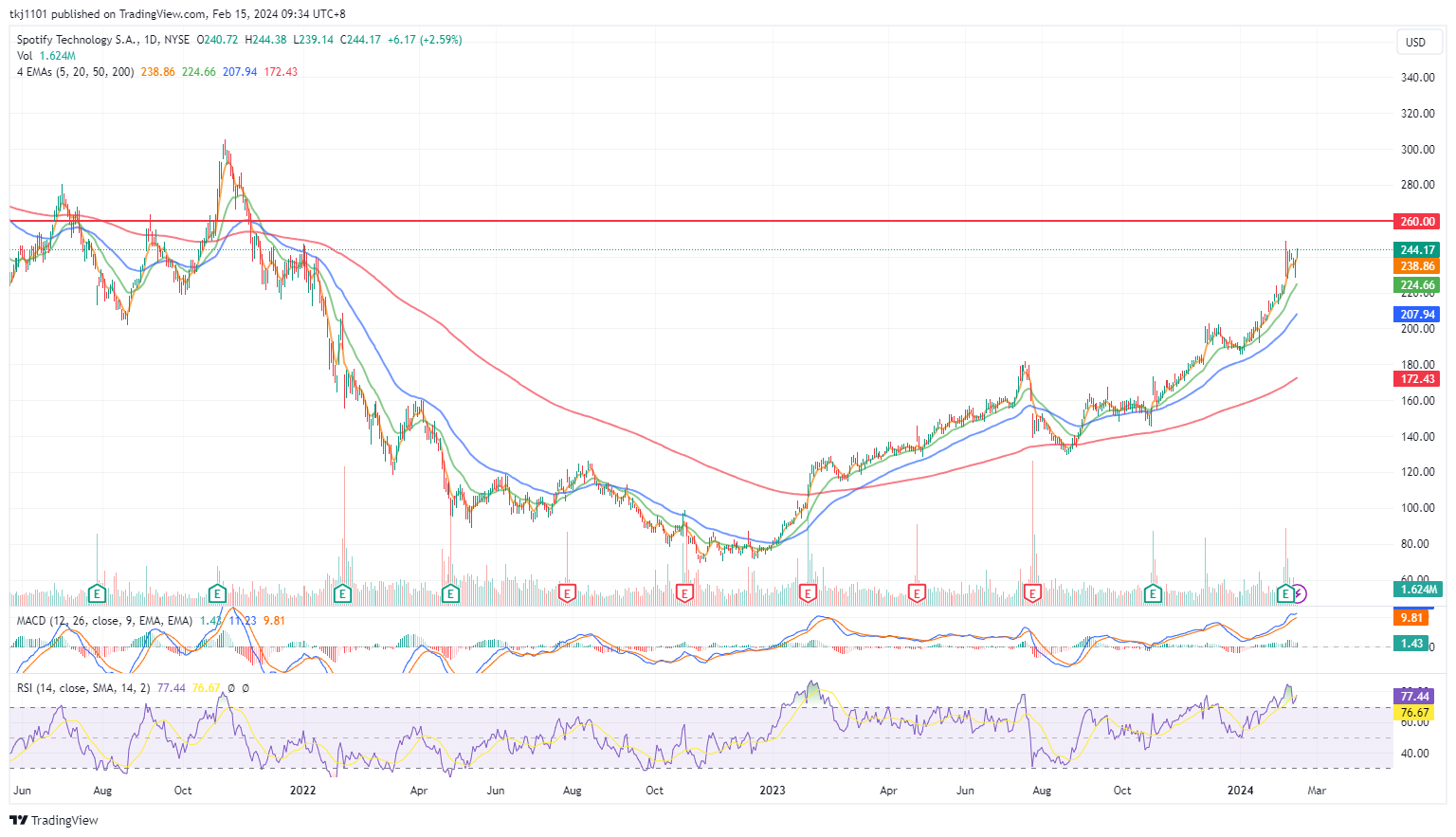Click the 2023 label on time axis

pos(773,791)
